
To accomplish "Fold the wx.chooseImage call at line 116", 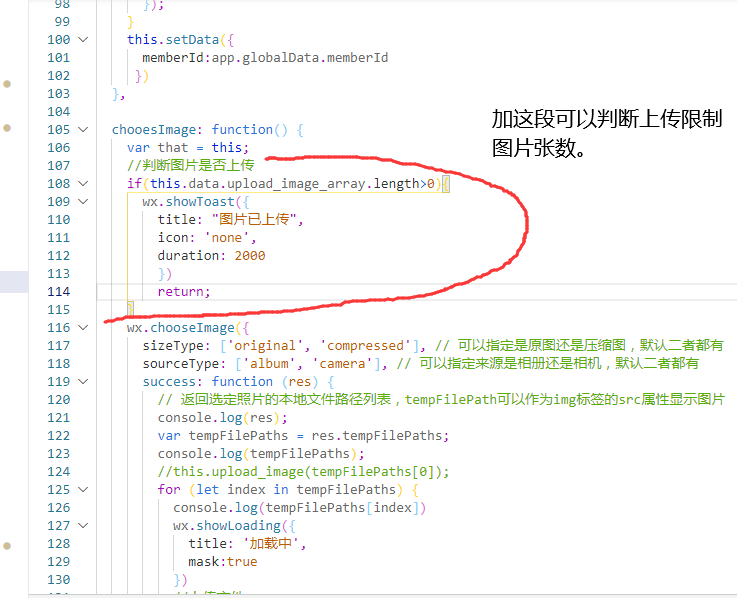I will [83, 328].
